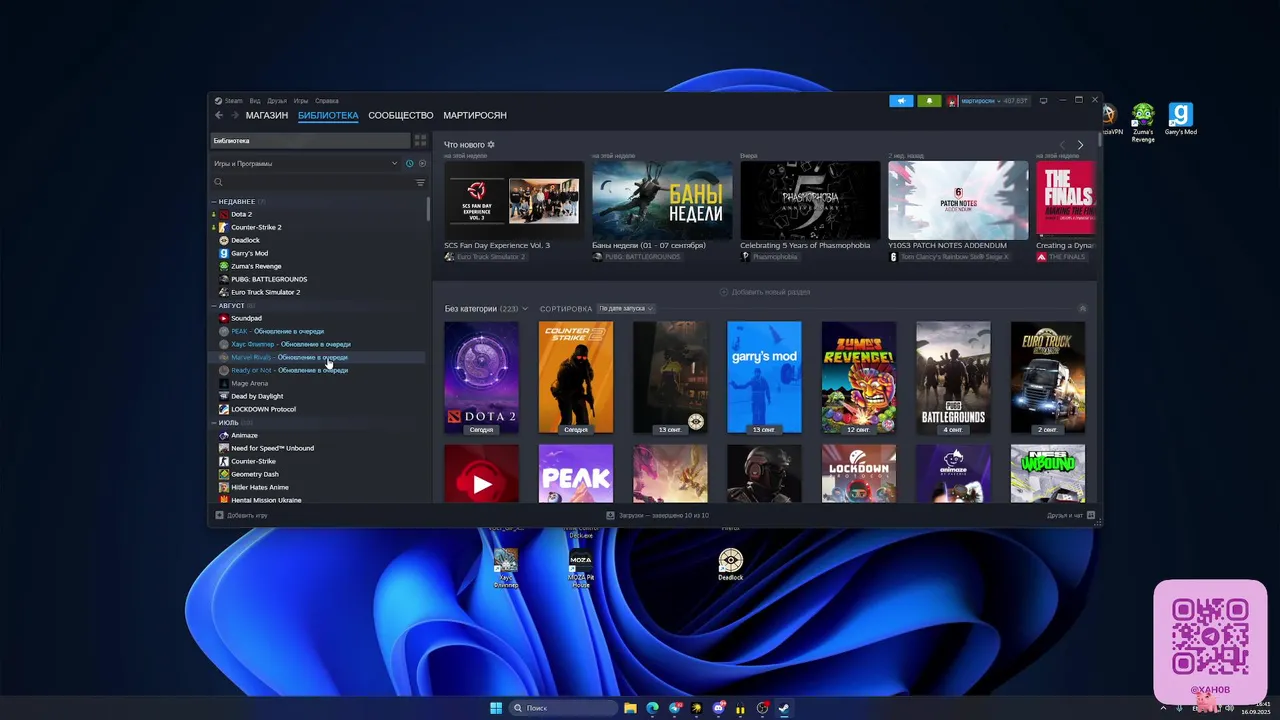Open the green notifications bell

(929, 101)
